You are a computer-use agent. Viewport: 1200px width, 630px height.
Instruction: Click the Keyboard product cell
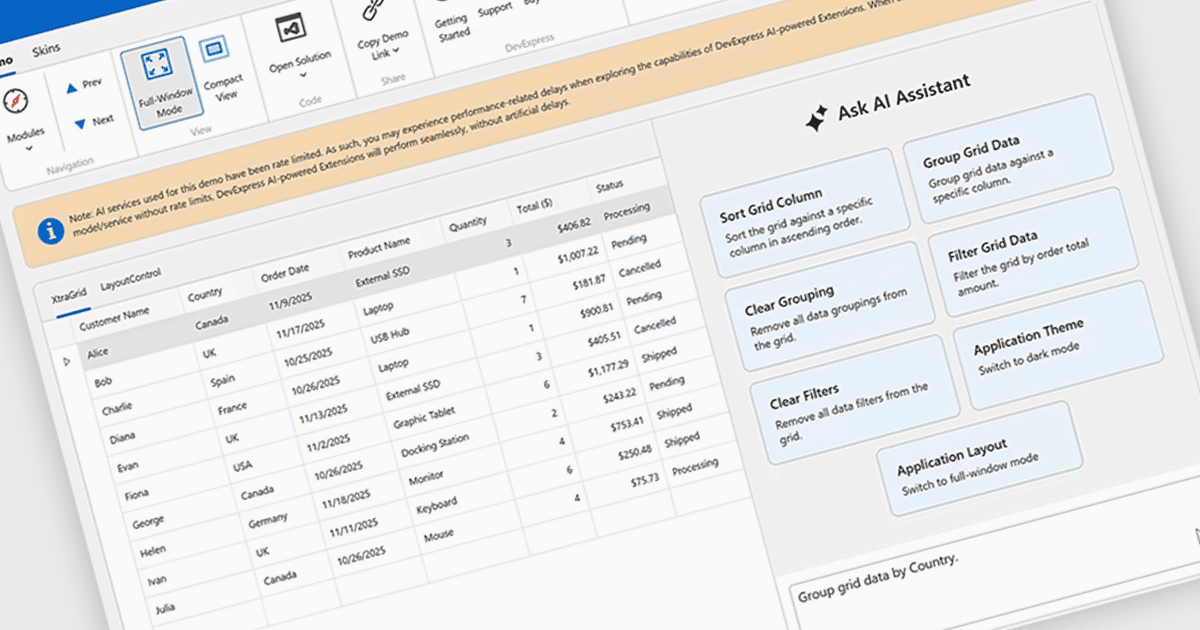click(437, 508)
